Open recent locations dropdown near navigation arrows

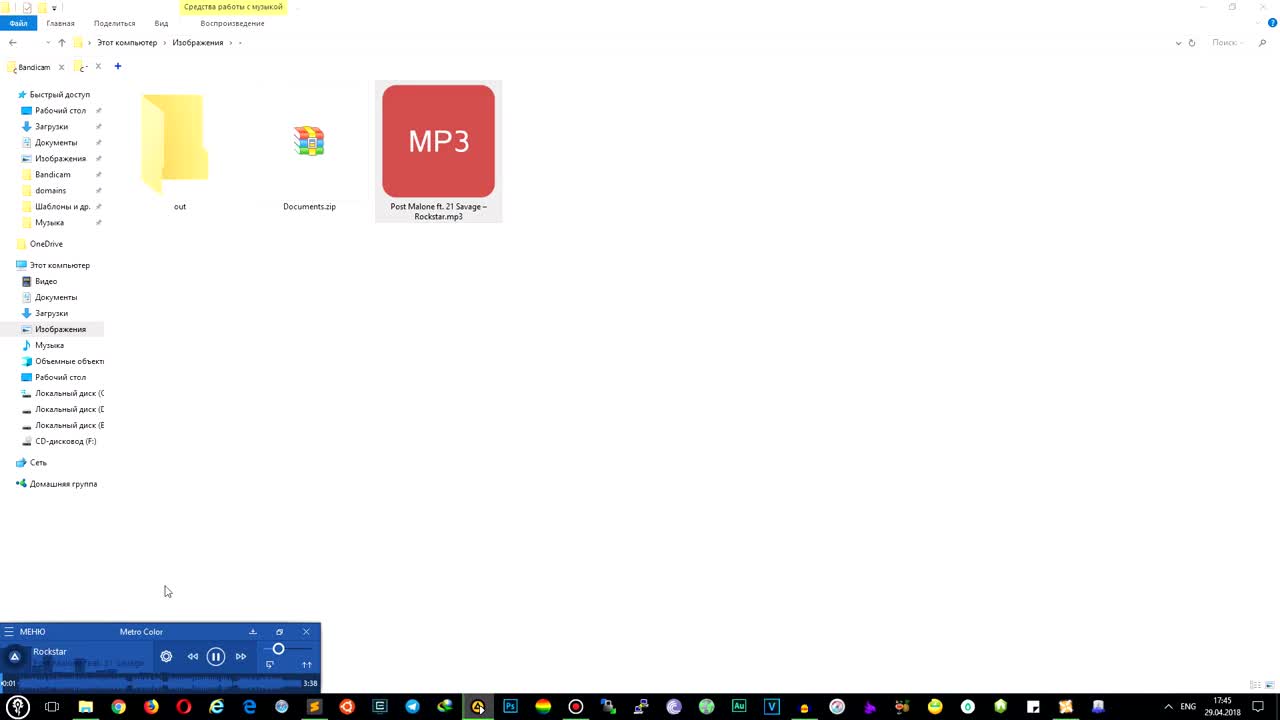pyautogui.click(x=48, y=43)
